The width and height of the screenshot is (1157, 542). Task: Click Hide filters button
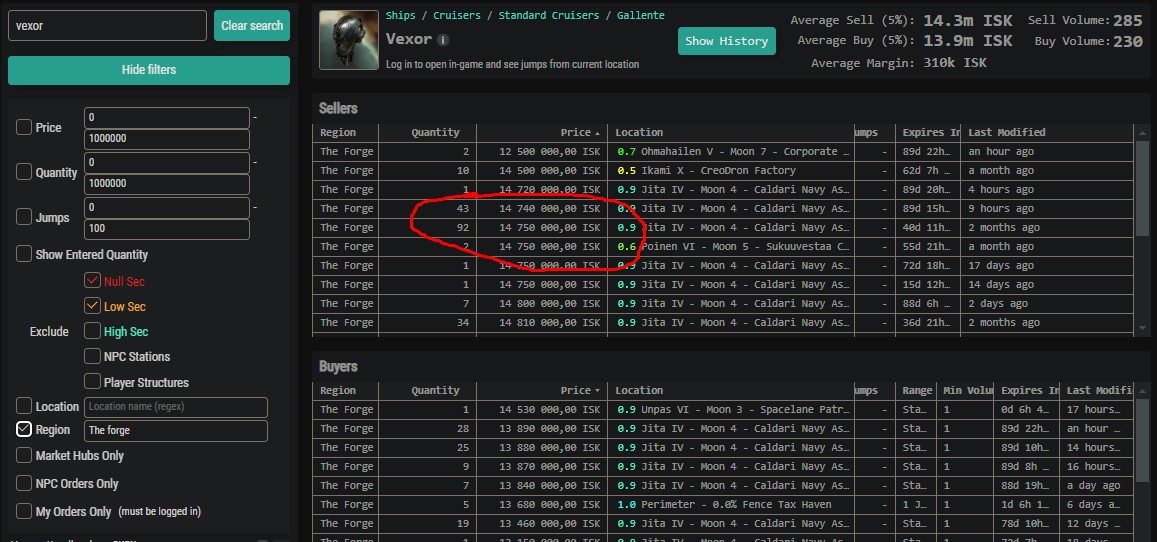[149, 70]
